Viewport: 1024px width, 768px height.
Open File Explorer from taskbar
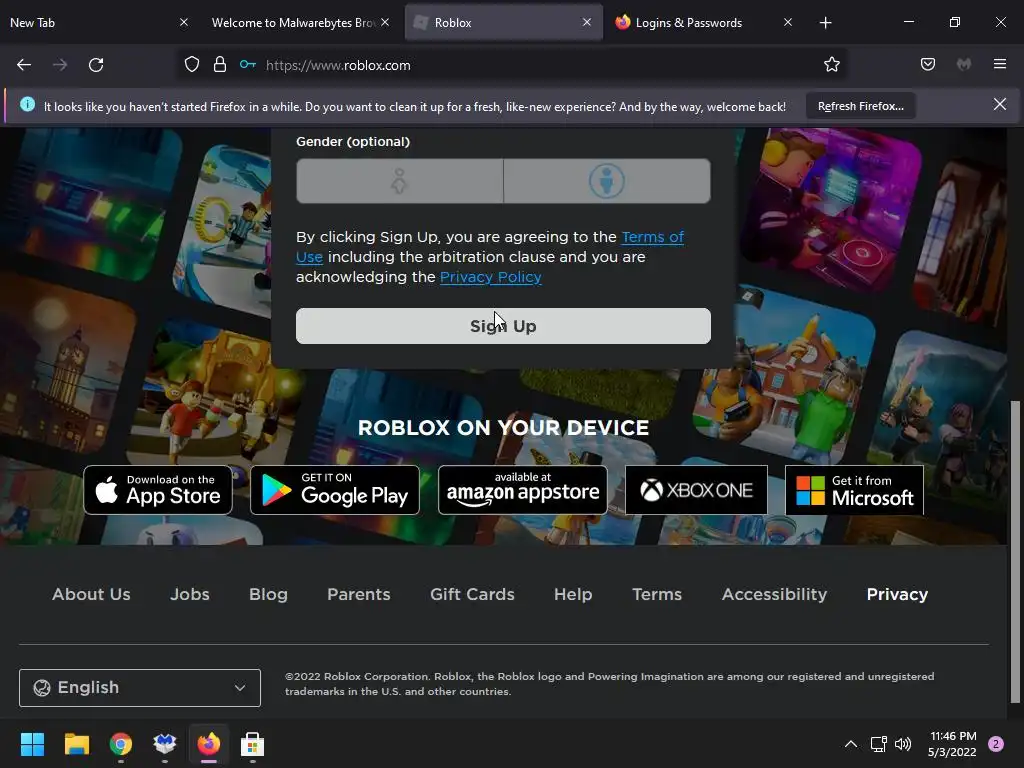[x=76, y=744]
